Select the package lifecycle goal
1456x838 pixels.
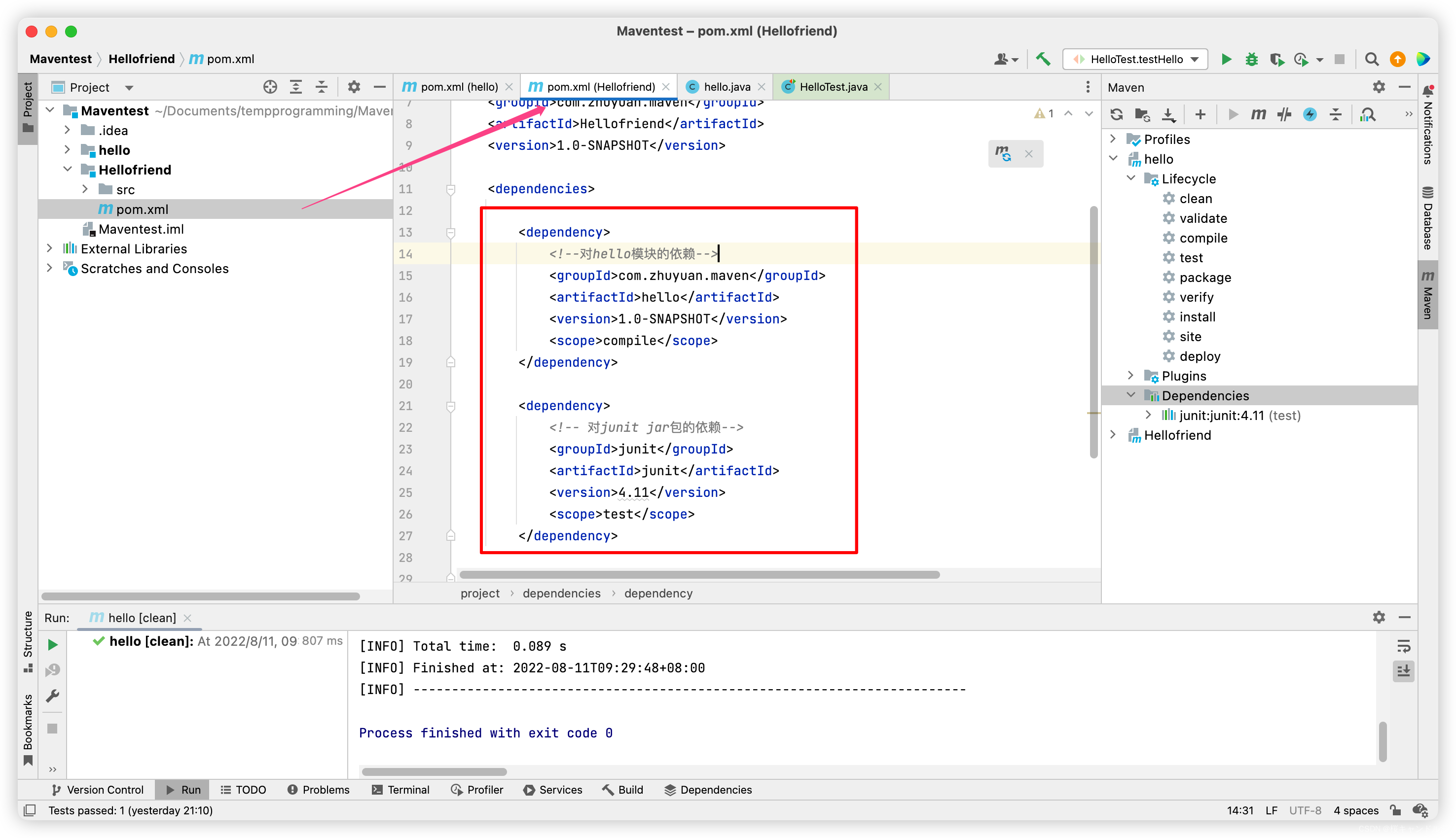(x=1205, y=277)
